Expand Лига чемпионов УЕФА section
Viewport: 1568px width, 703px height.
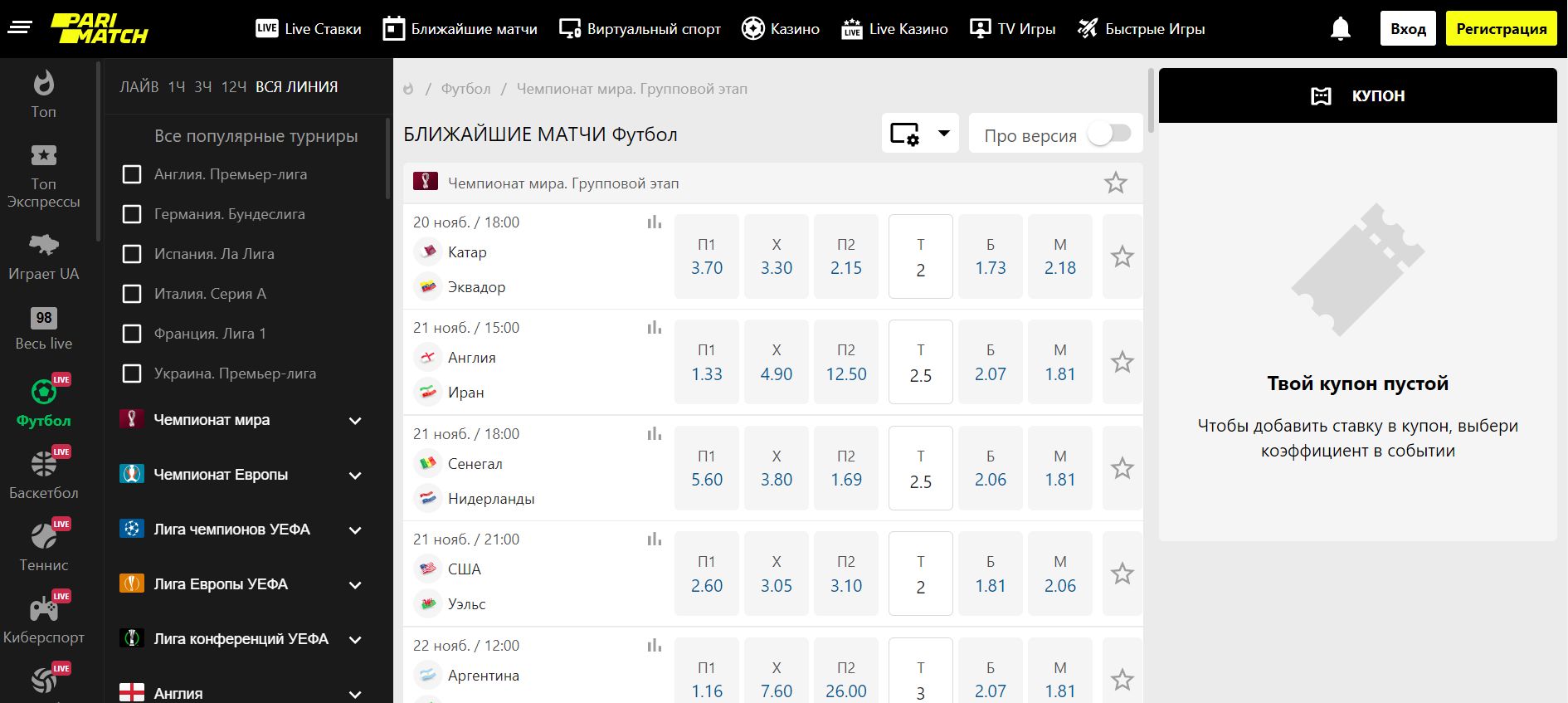click(355, 530)
